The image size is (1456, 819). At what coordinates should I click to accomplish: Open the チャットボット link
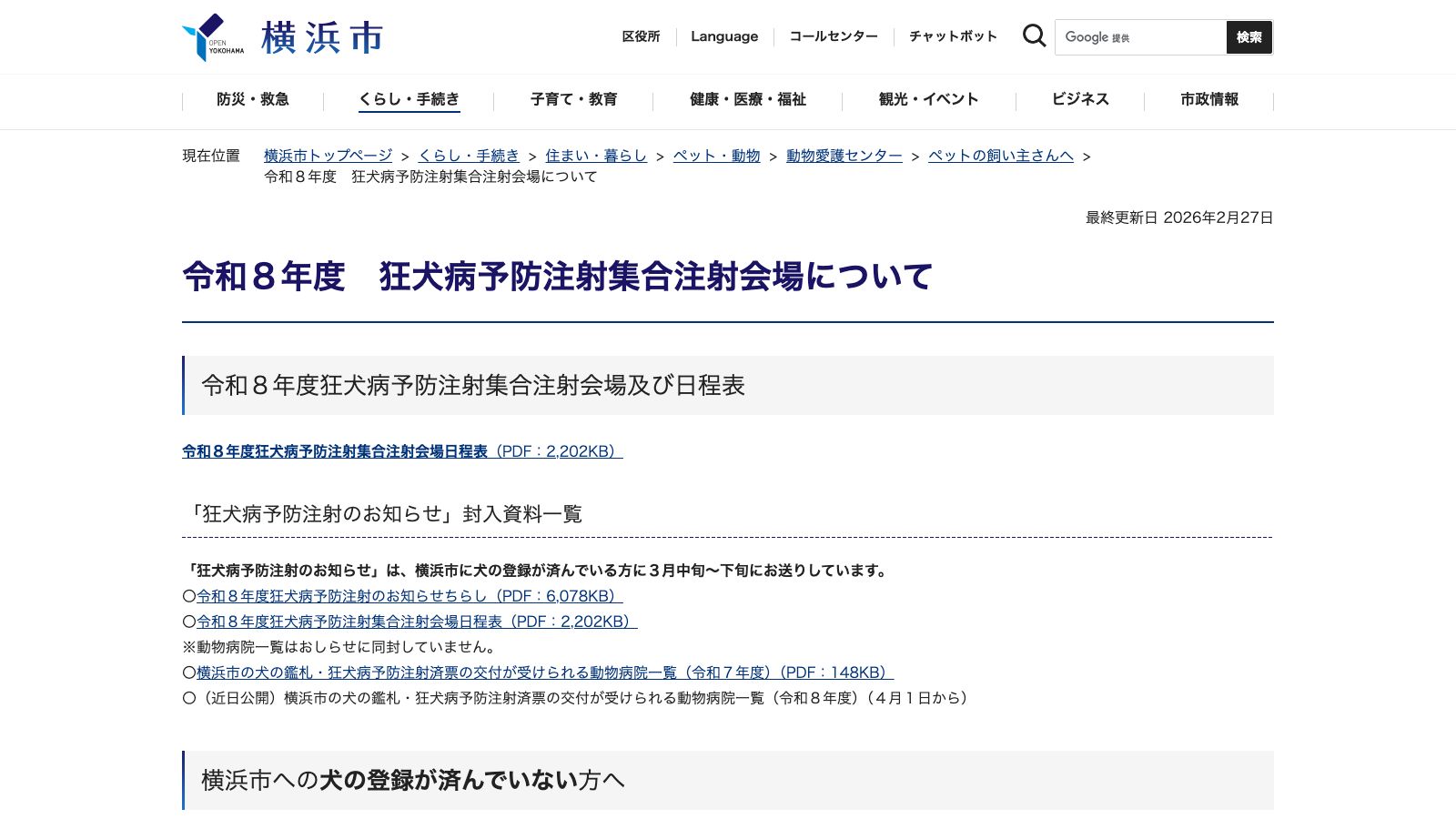(953, 36)
